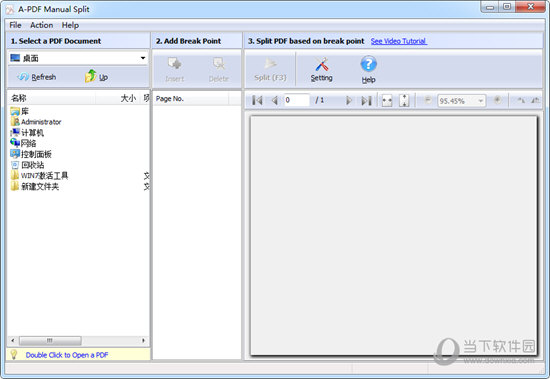This screenshot has height=379, width=550.
Task: Select the 回收站 item
Action: coord(27,165)
